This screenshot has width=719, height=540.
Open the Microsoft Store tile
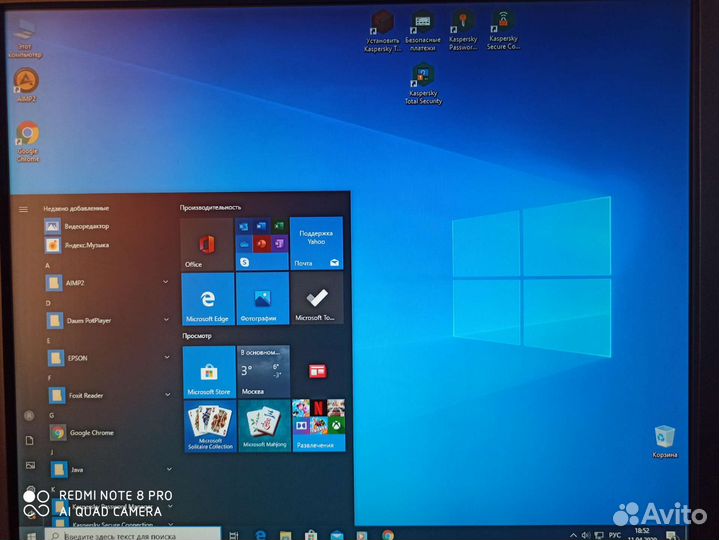click(209, 372)
